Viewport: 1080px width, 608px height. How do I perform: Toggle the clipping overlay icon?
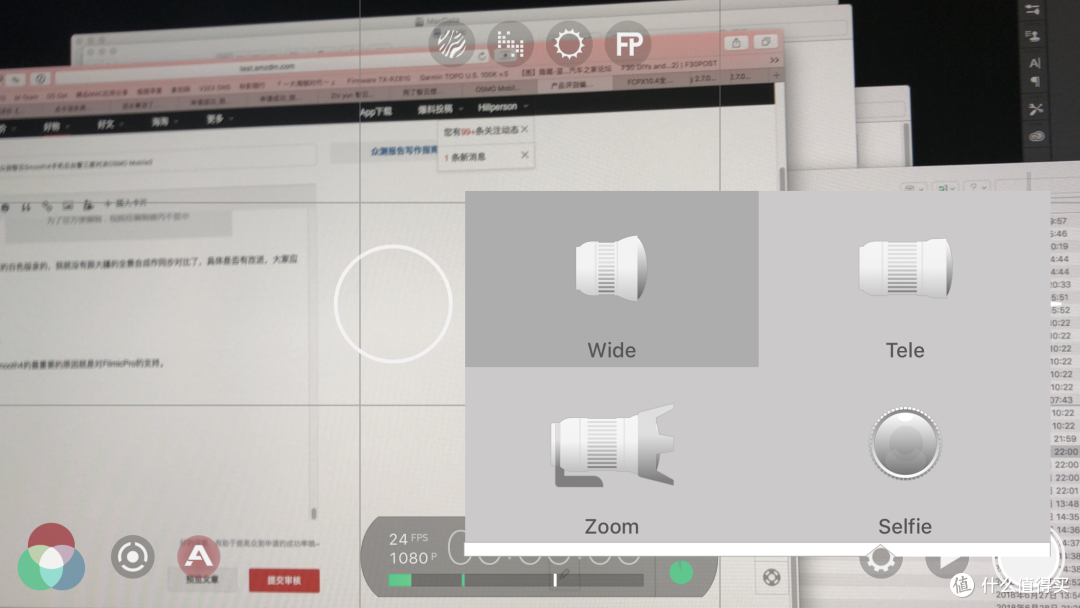pyautogui.click(x=510, y=44)
